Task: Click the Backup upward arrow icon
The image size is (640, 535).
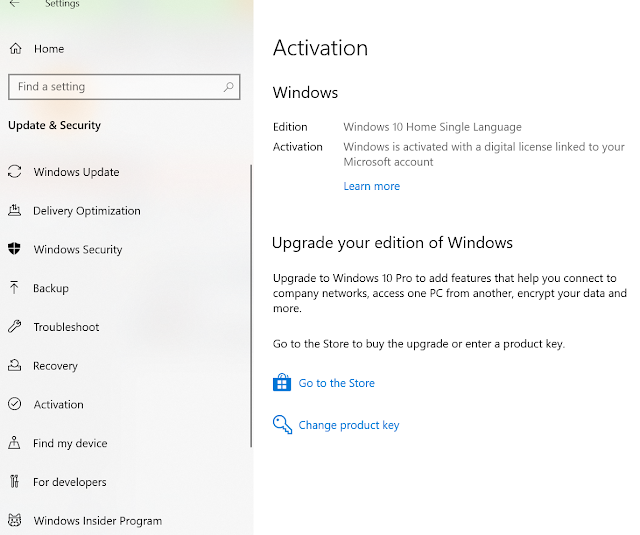Action: tap(14, 288)
